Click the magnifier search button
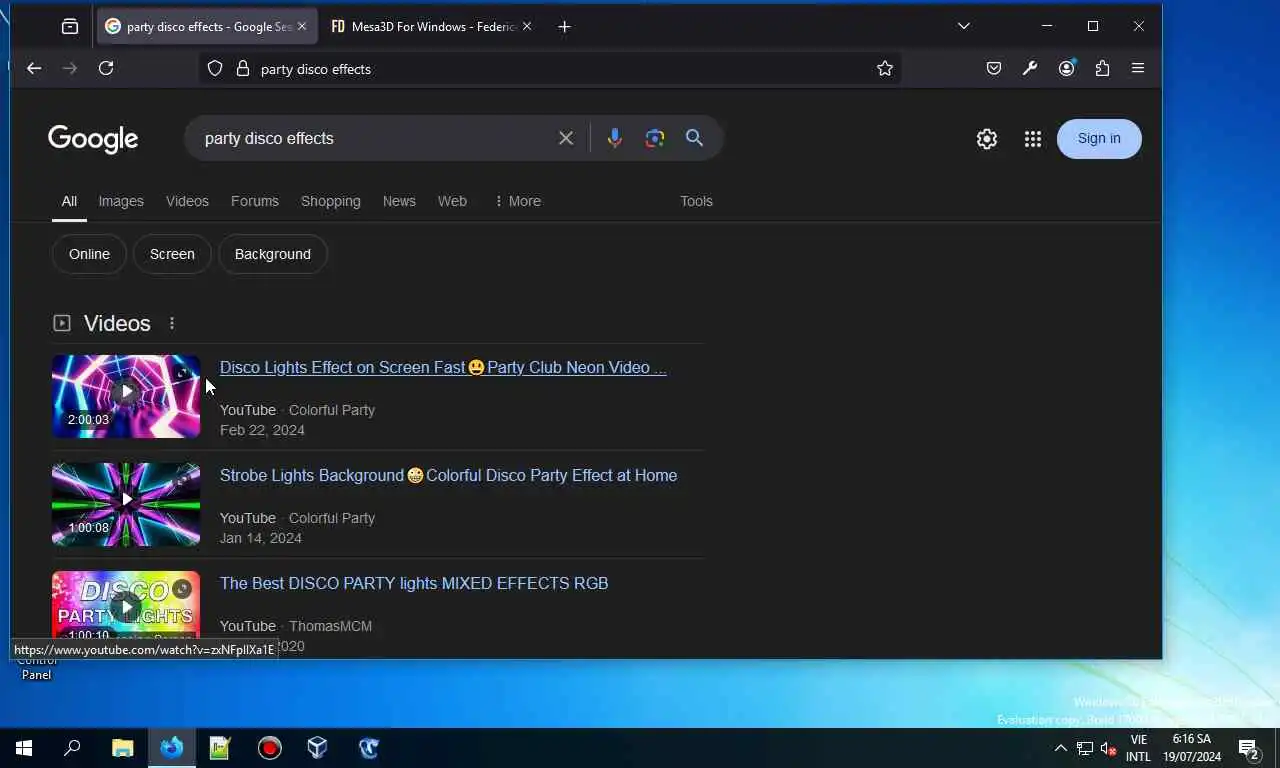This screenshot has width=1280, height=768. 695,138
